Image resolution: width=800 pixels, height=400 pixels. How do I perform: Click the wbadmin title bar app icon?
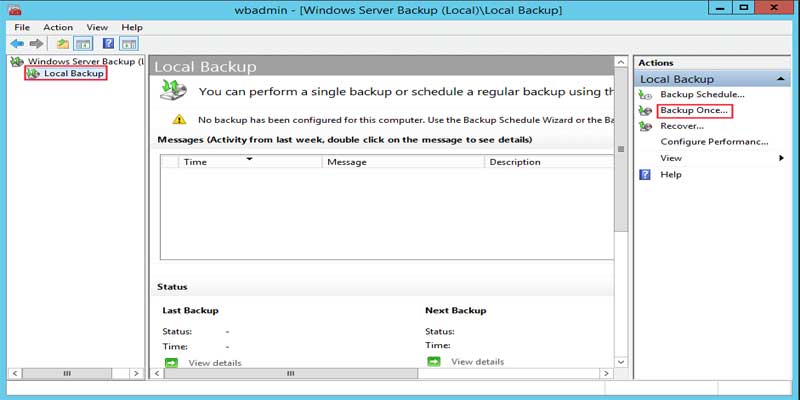click(14, 9)
